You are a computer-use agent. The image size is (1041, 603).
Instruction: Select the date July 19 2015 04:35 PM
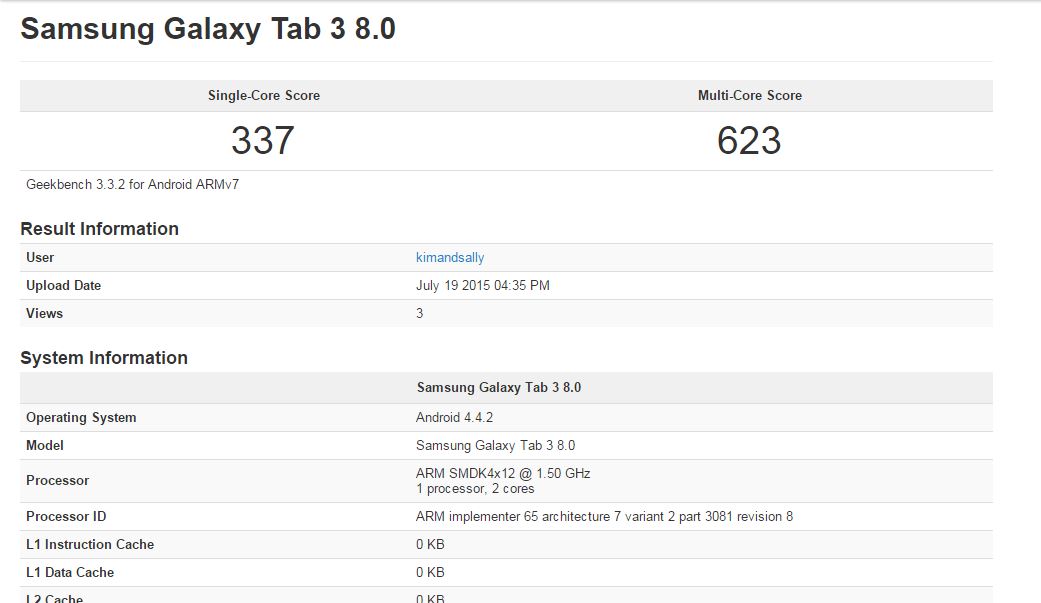point(483,286)
